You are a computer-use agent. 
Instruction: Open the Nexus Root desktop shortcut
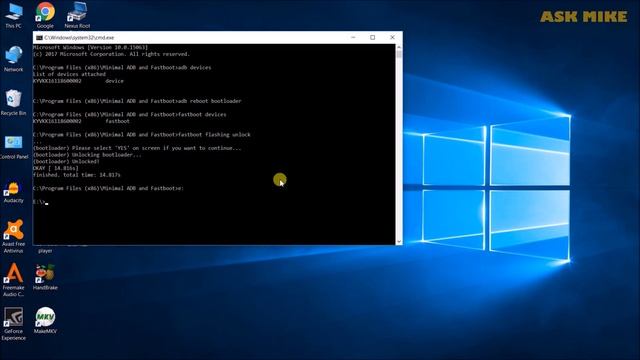(x=77, y=15)
